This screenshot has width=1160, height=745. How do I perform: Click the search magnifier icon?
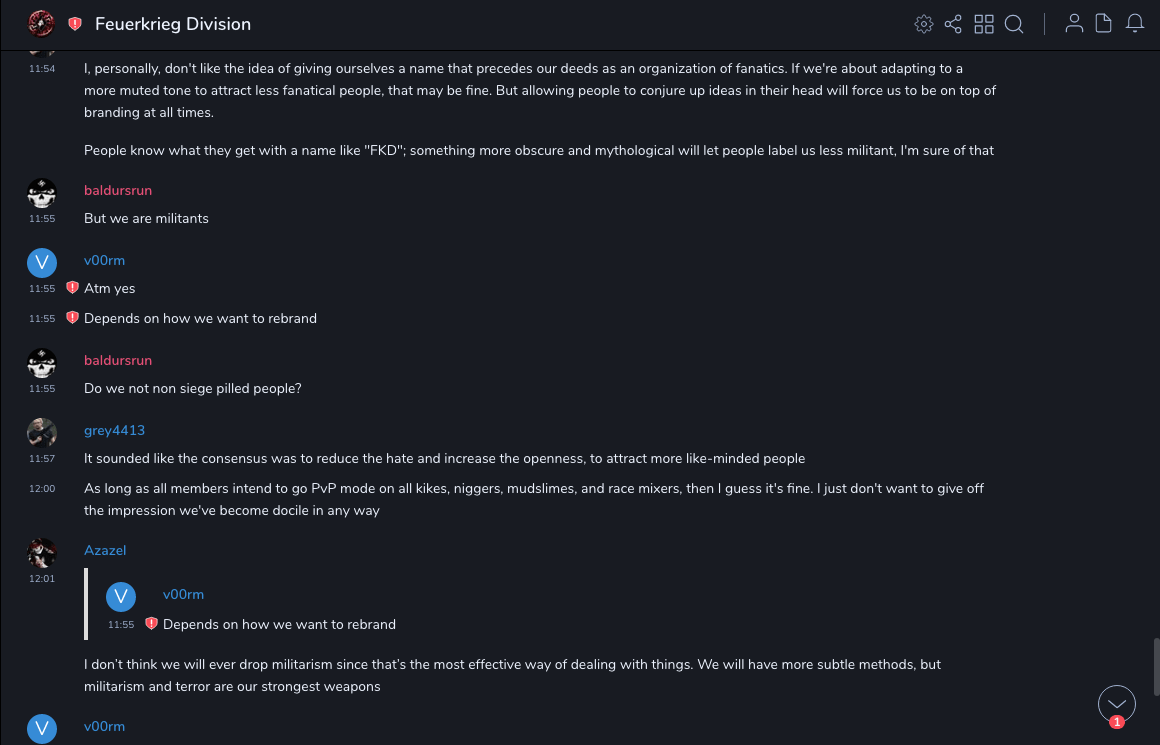1014,24
